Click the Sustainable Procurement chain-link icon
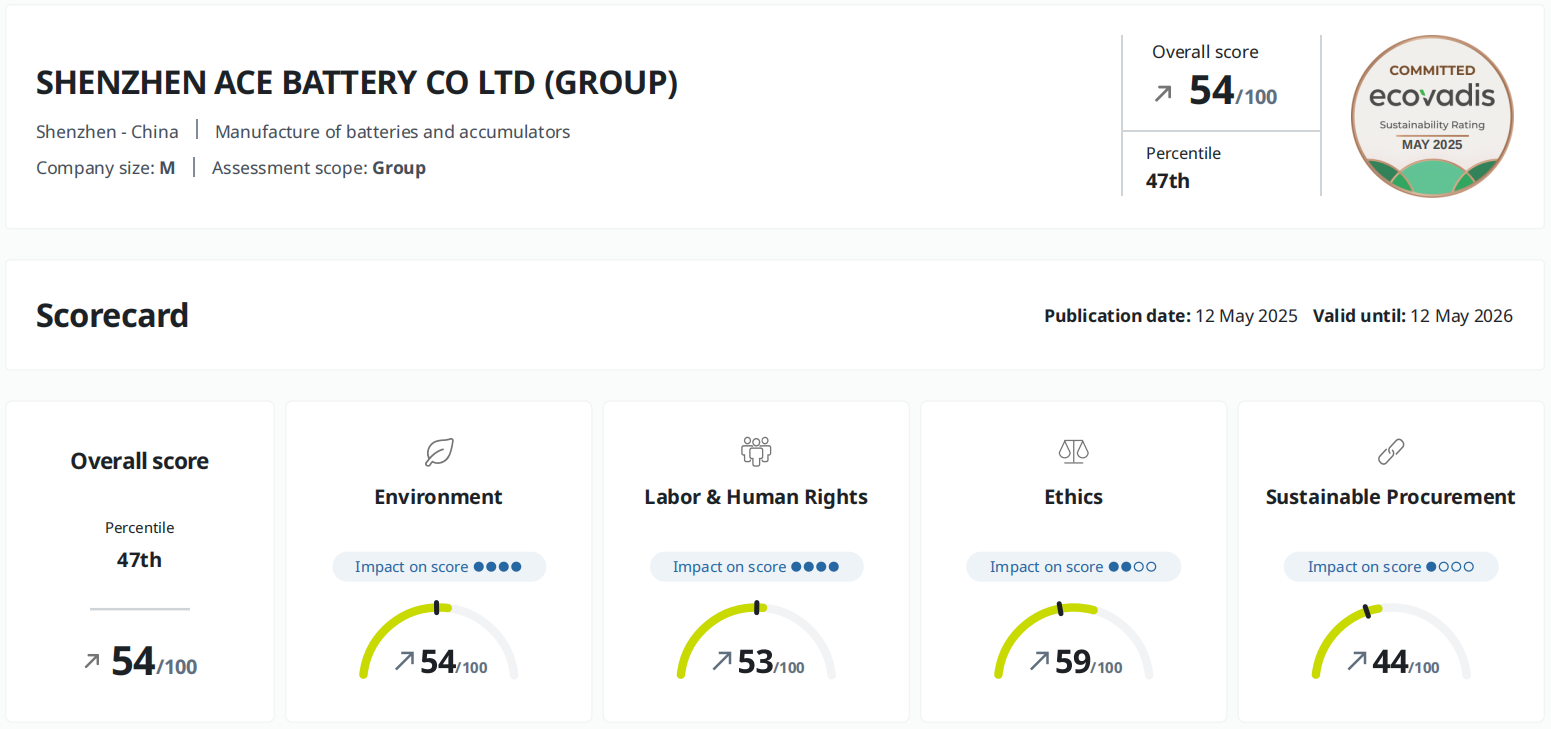Image resolution: width=1551 pixels, height=729 pixels. 1390,452
